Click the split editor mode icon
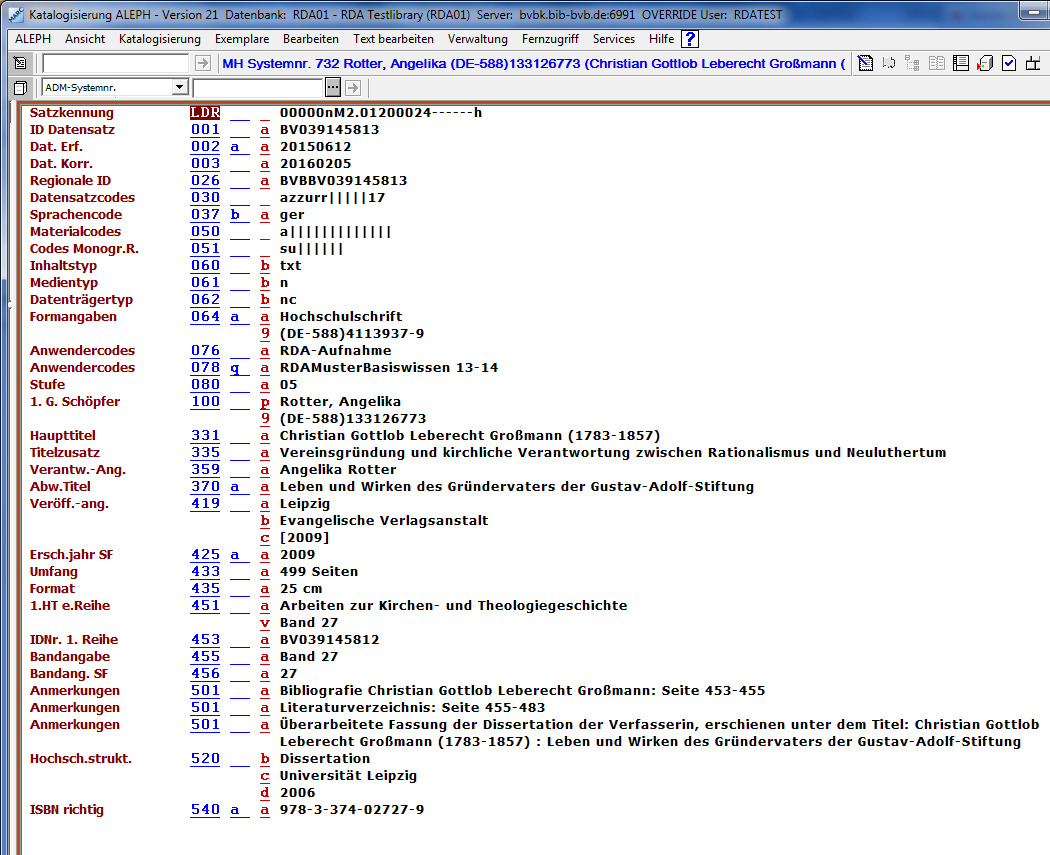 click(1033, 63)
